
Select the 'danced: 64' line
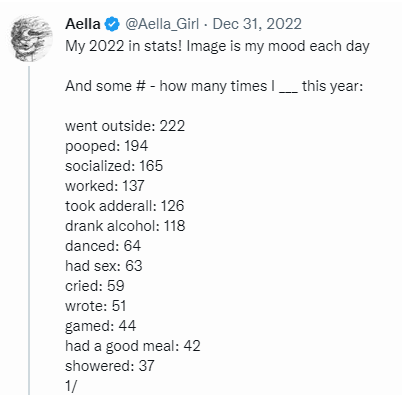point(103,246)
